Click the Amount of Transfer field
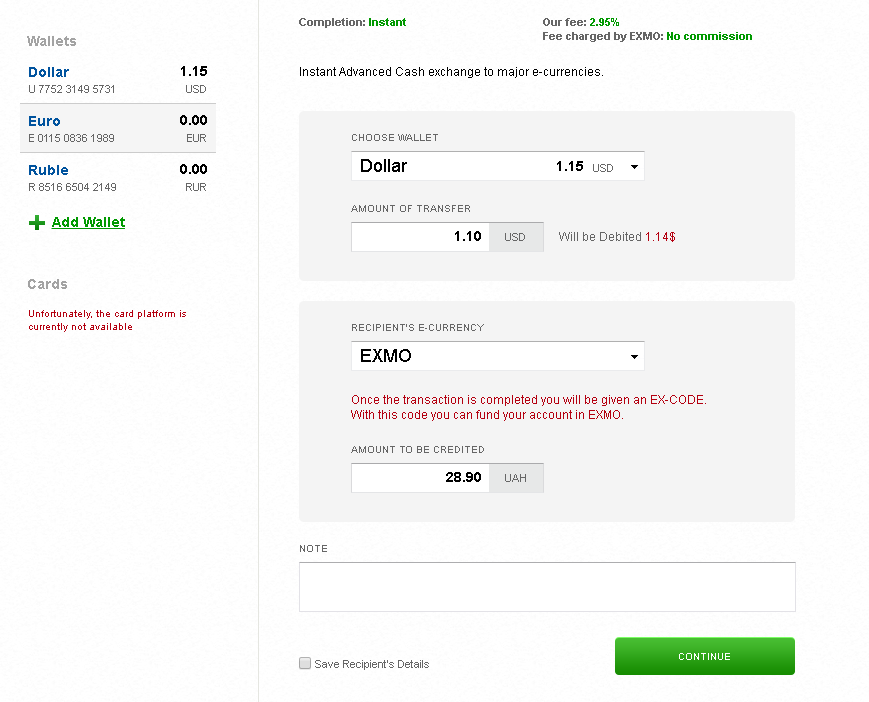The image size is (869, 702). [x=421, y=237]
